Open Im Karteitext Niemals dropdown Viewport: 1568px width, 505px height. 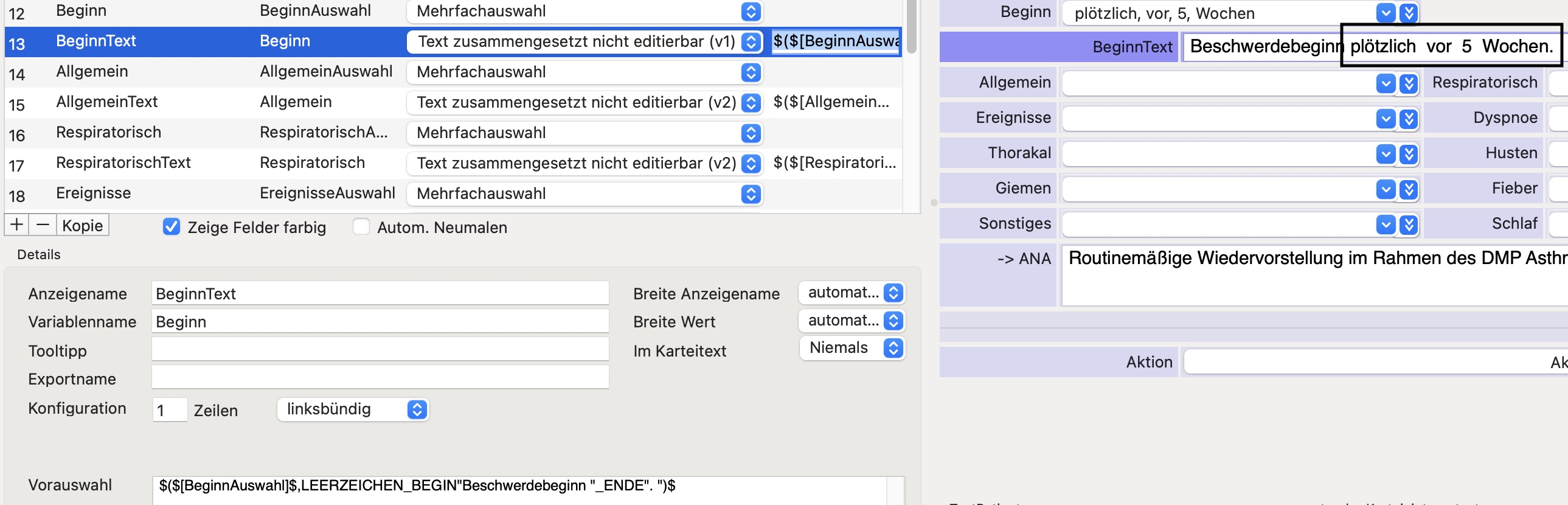[x=852, y=348]
